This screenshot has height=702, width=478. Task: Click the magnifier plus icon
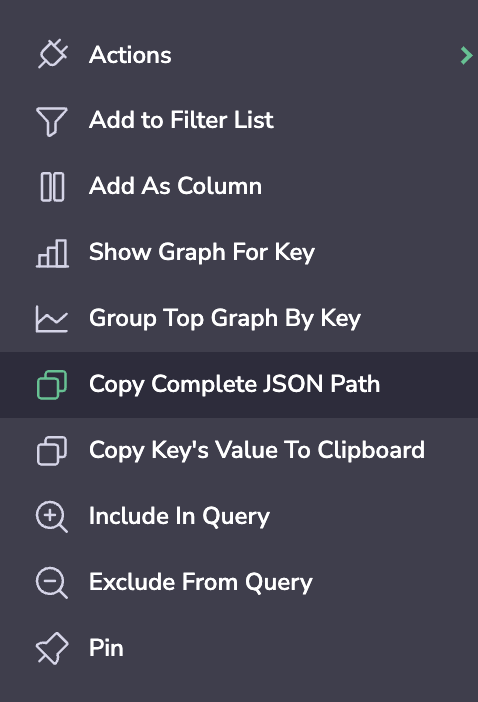[52, 517]
